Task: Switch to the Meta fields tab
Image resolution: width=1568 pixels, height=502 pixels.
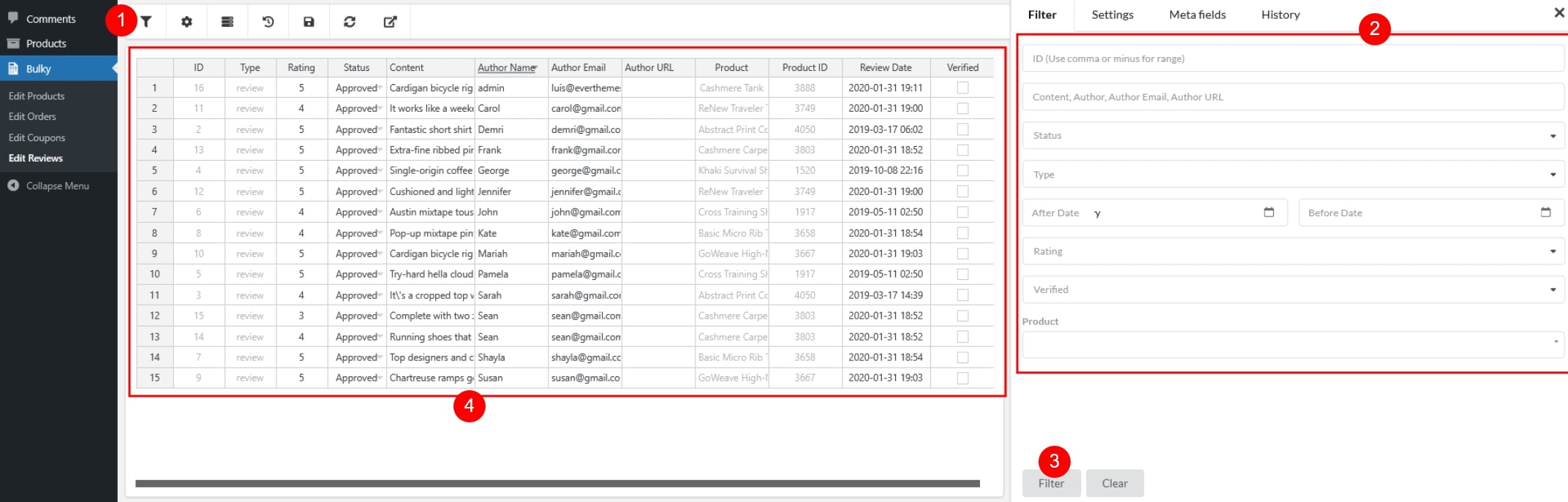Action: click(x=1197, y=15)
